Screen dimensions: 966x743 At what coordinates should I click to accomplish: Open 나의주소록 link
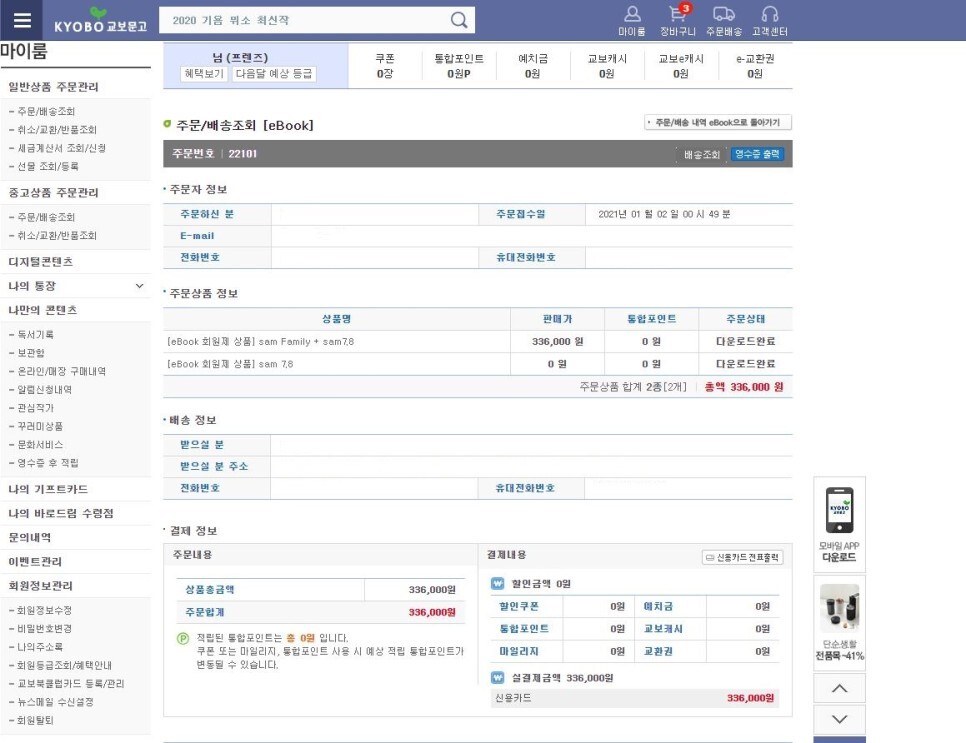click(x=40, y=648)
